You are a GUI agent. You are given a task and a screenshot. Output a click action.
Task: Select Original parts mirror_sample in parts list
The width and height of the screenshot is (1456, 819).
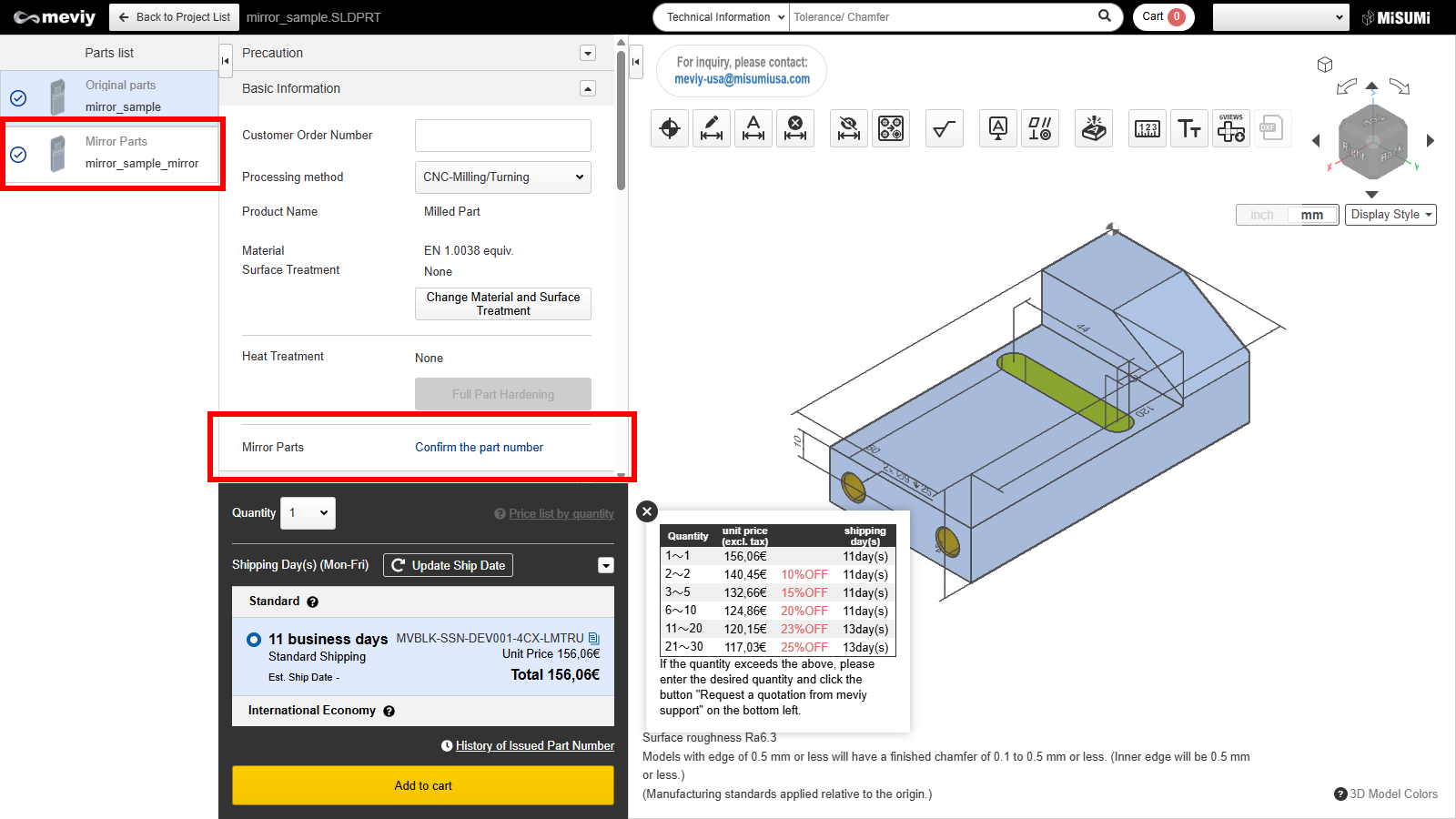tap(123, 96)
